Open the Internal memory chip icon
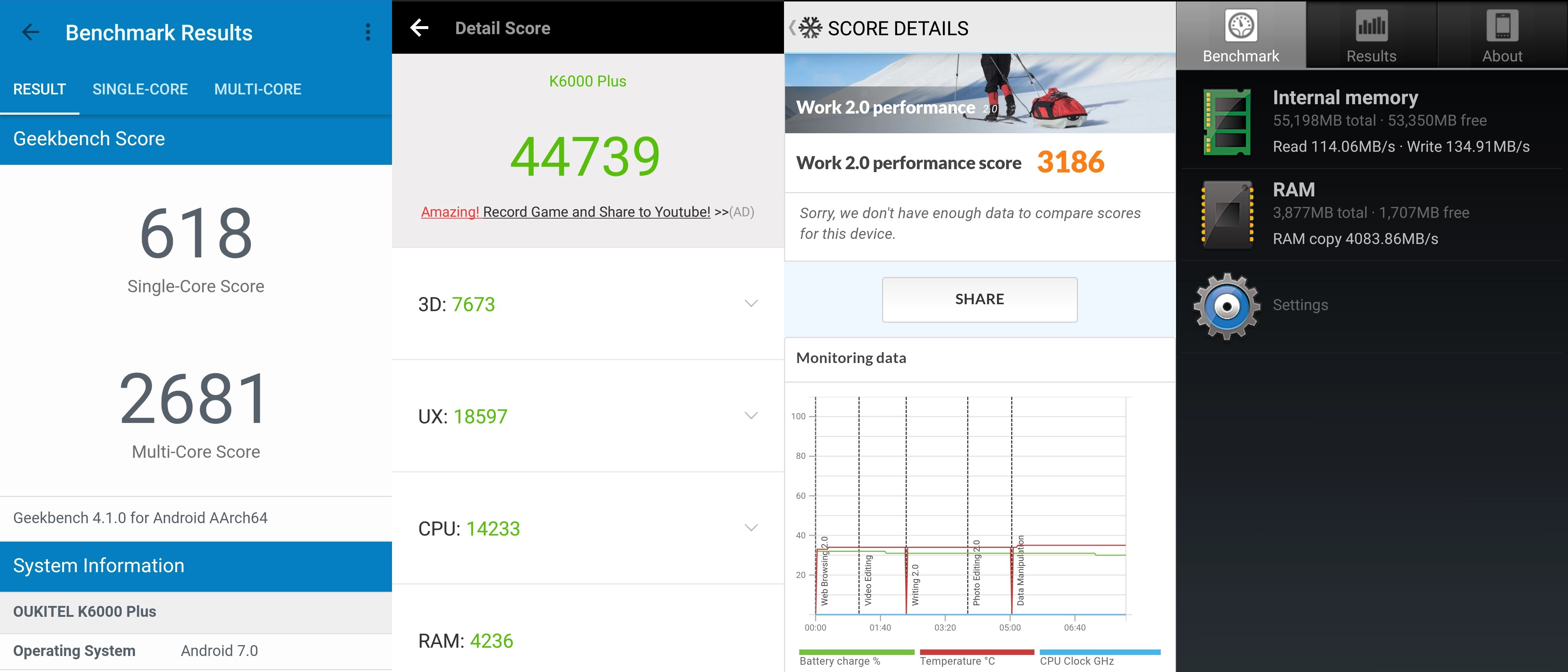 tap(1227, 122)
